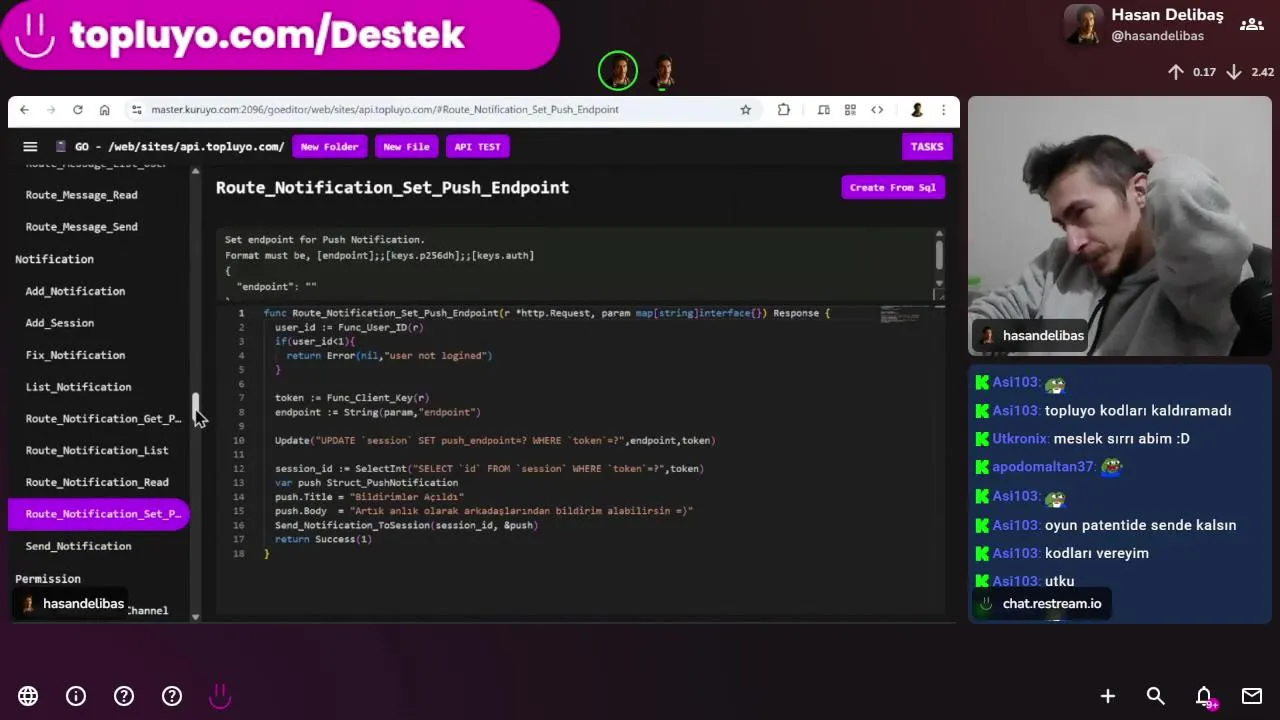Screen dimensions: 1280x720
Task: Open Route_Message_Read in the sidebar
Action: tap(82, 195)
